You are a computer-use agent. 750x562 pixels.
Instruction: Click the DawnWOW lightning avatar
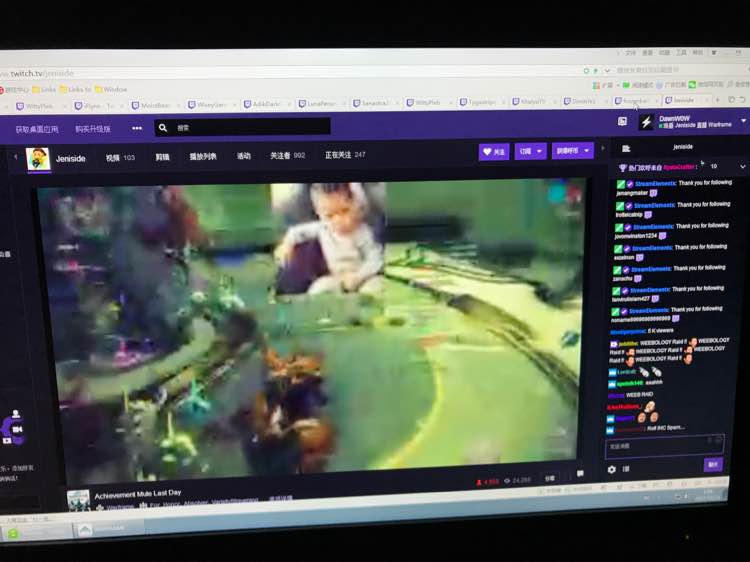tap(646, 122)
